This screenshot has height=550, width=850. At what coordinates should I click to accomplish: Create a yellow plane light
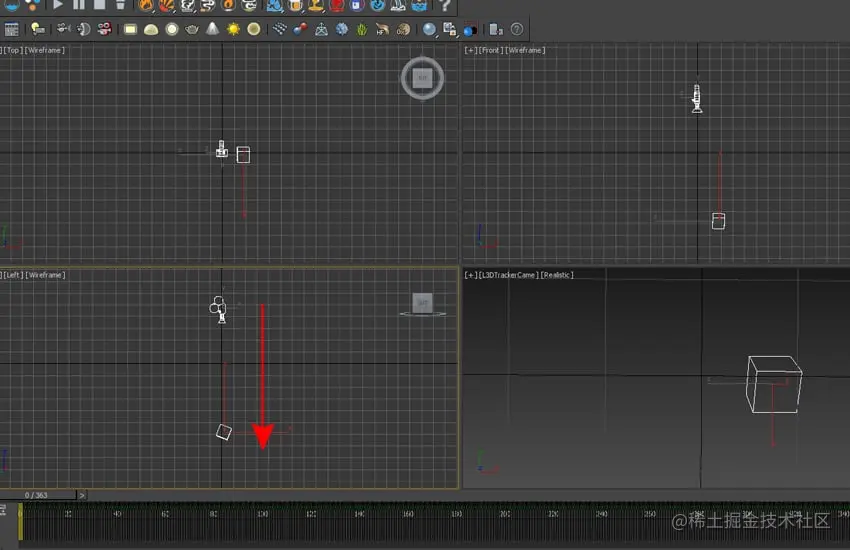coord(130,29)
